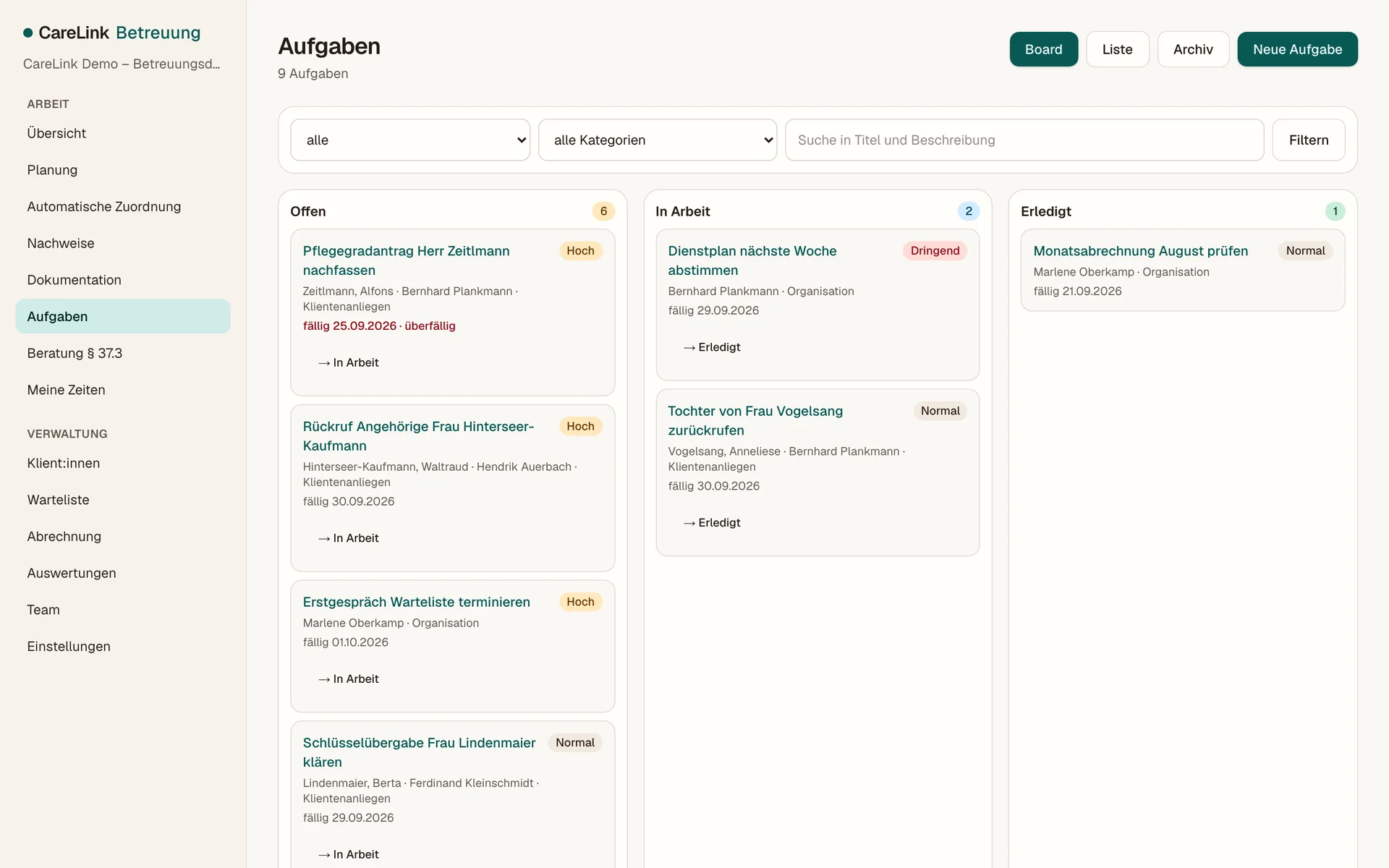
Task: Go to the Team page
Action: (123, 610)
